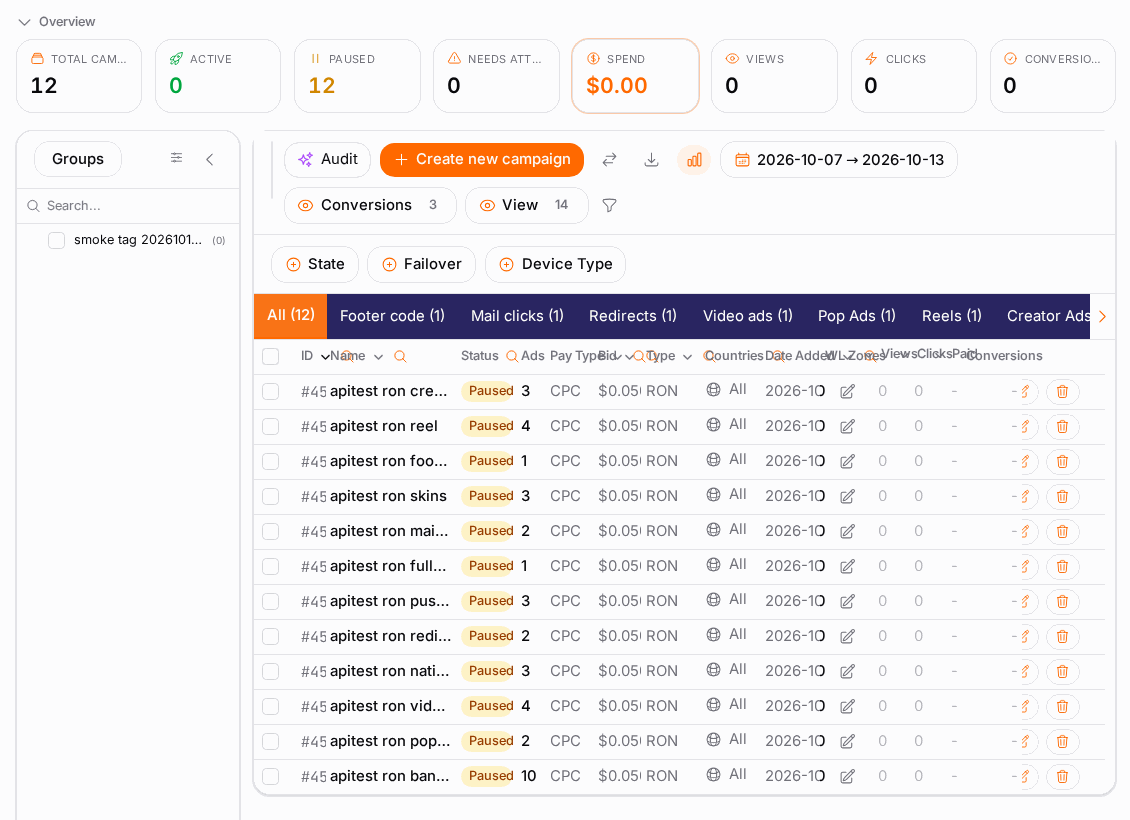Click Paused status badge for apitest ron skins
The image size is (1130, 820).
pos(489,496)
